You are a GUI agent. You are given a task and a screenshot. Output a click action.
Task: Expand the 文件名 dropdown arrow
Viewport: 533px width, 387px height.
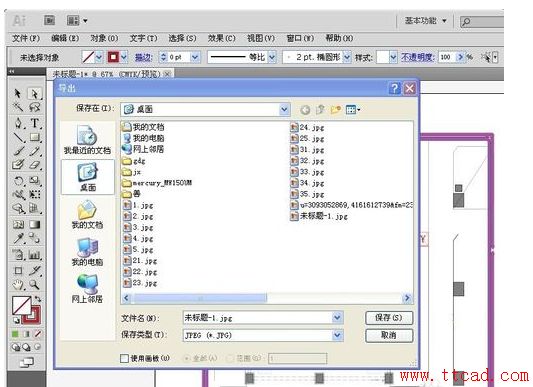click(337, 318)
